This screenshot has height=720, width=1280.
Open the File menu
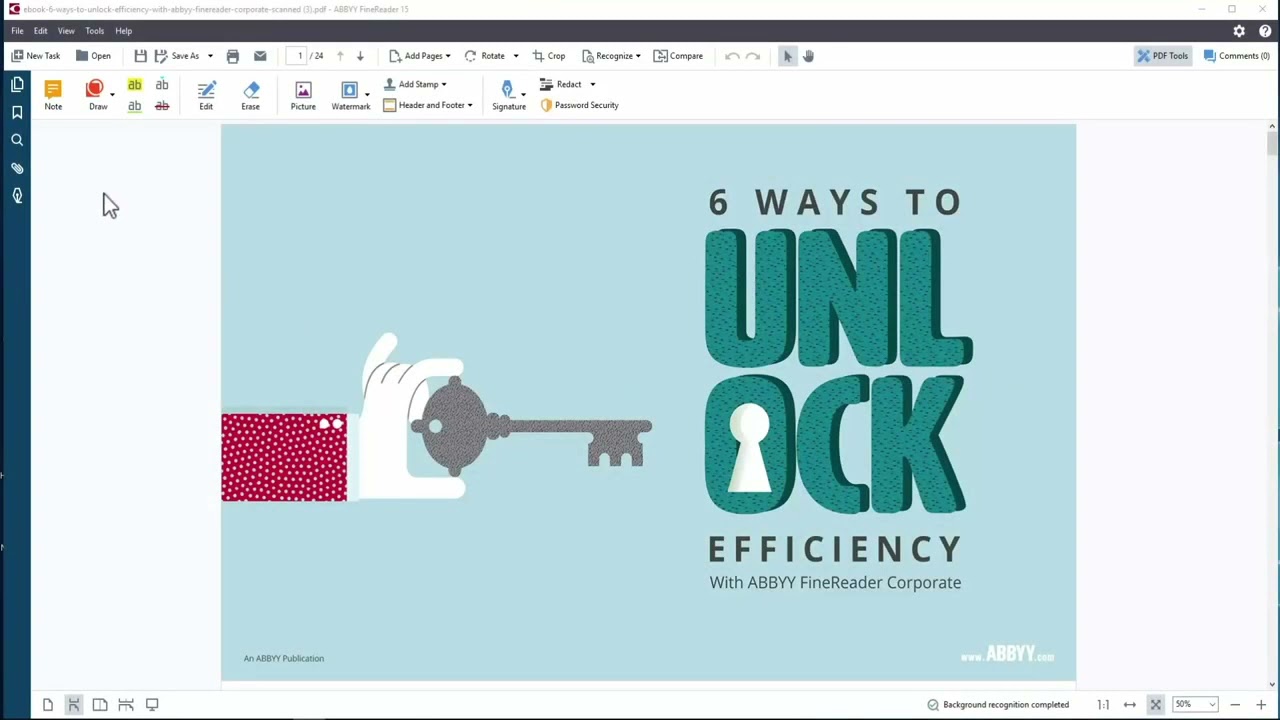coord(17,31)
